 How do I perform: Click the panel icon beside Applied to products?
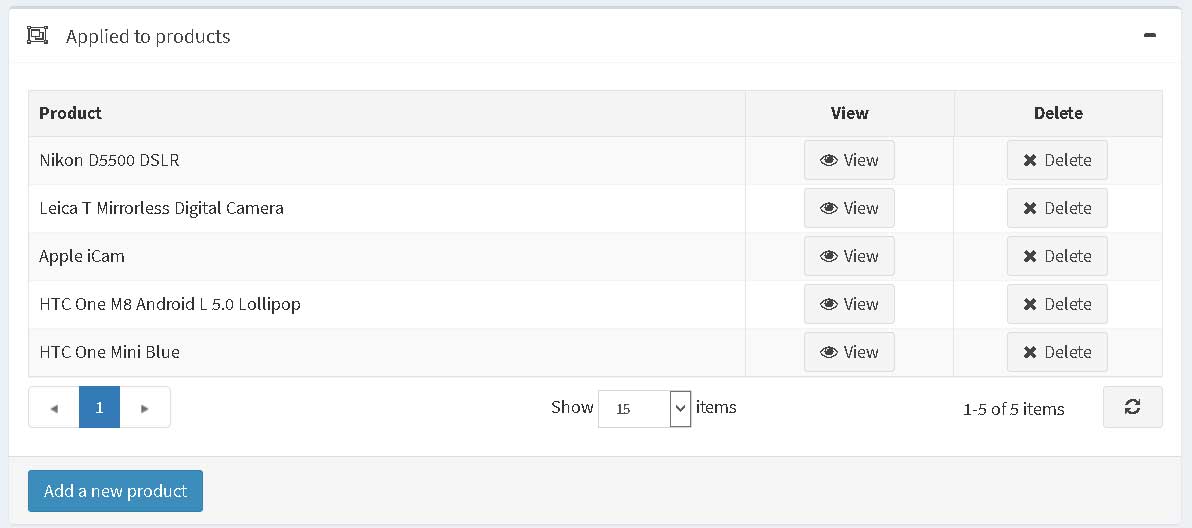tap(37, 35)
